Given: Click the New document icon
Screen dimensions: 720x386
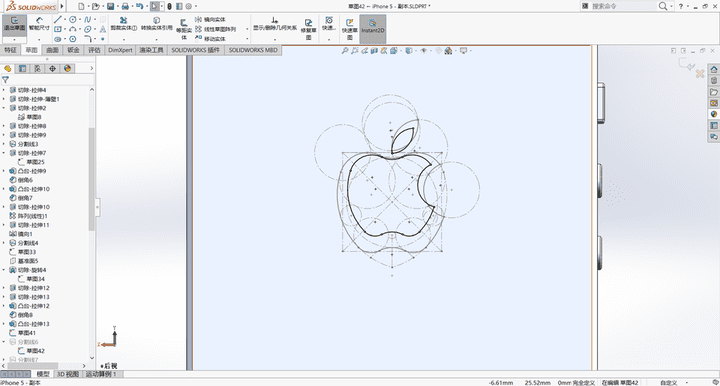Looking at the screenshot, I should click(81, 6).
